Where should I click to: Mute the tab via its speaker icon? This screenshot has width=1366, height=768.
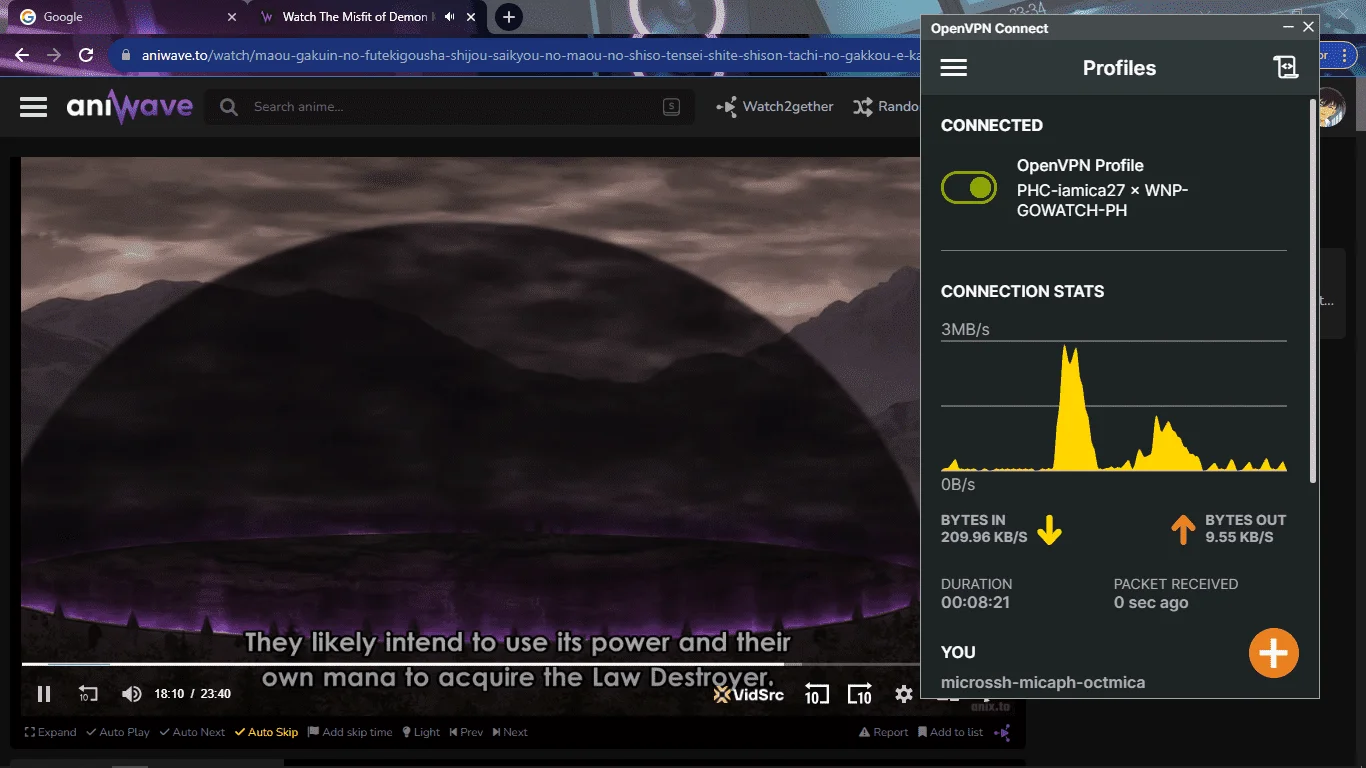coord(450,17)
